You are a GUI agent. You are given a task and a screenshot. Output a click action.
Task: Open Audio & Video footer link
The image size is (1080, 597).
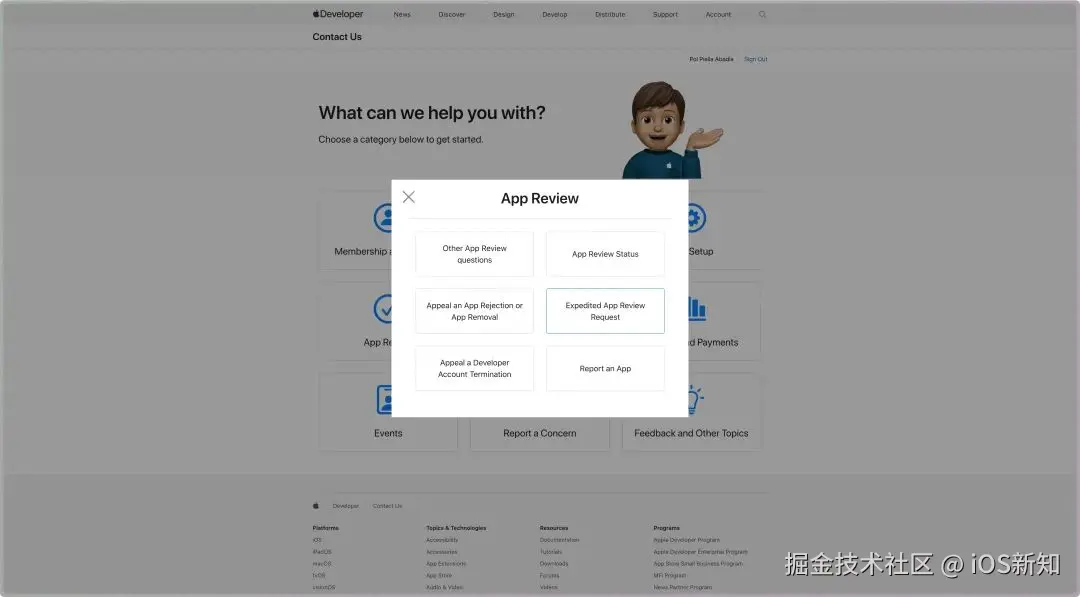444,587
